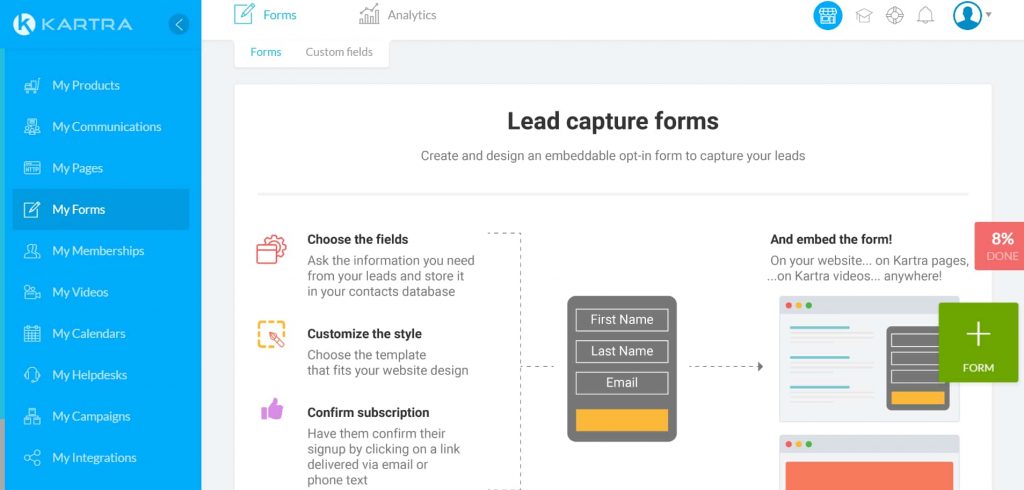Go to My Communications in sidebar
Image resolution: width=1024 pixels, height=490 pixels.
(x=106, y=127)
